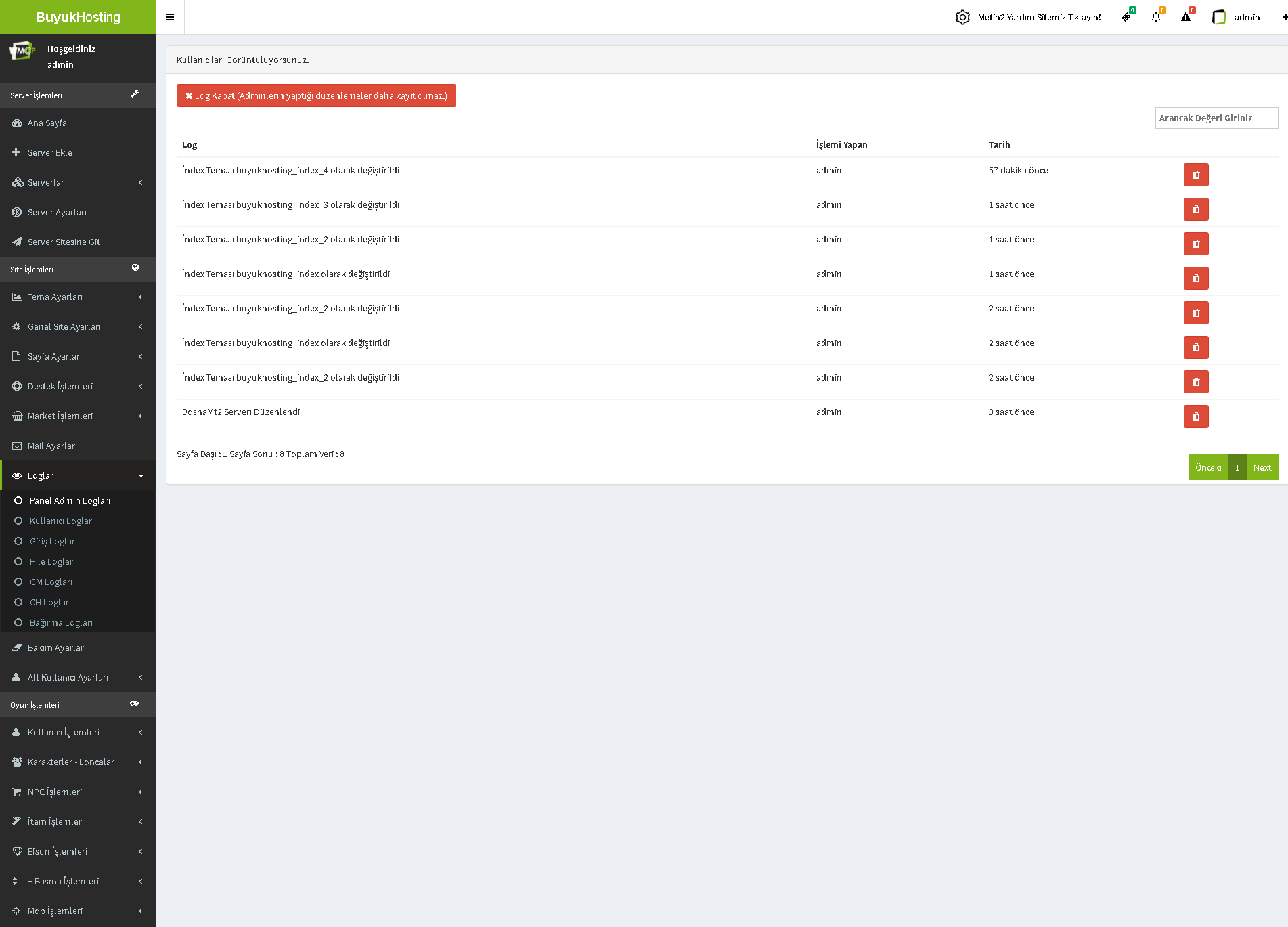Image resolution: width=1288 pixels, height=927 pixels.
Task: Open the warning triangle alerts icon
Action: pos(1186,17)
